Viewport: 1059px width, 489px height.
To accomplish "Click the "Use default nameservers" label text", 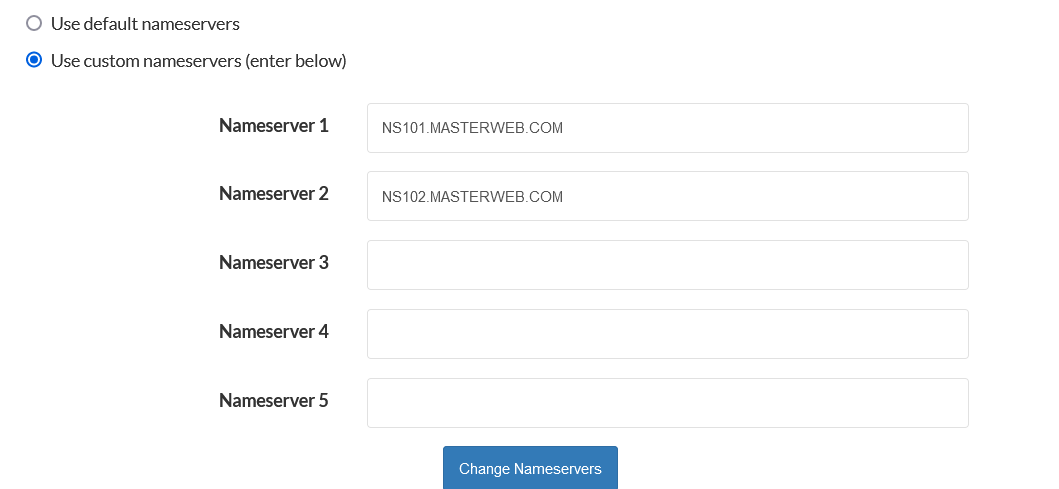I will tap(145, 23).
